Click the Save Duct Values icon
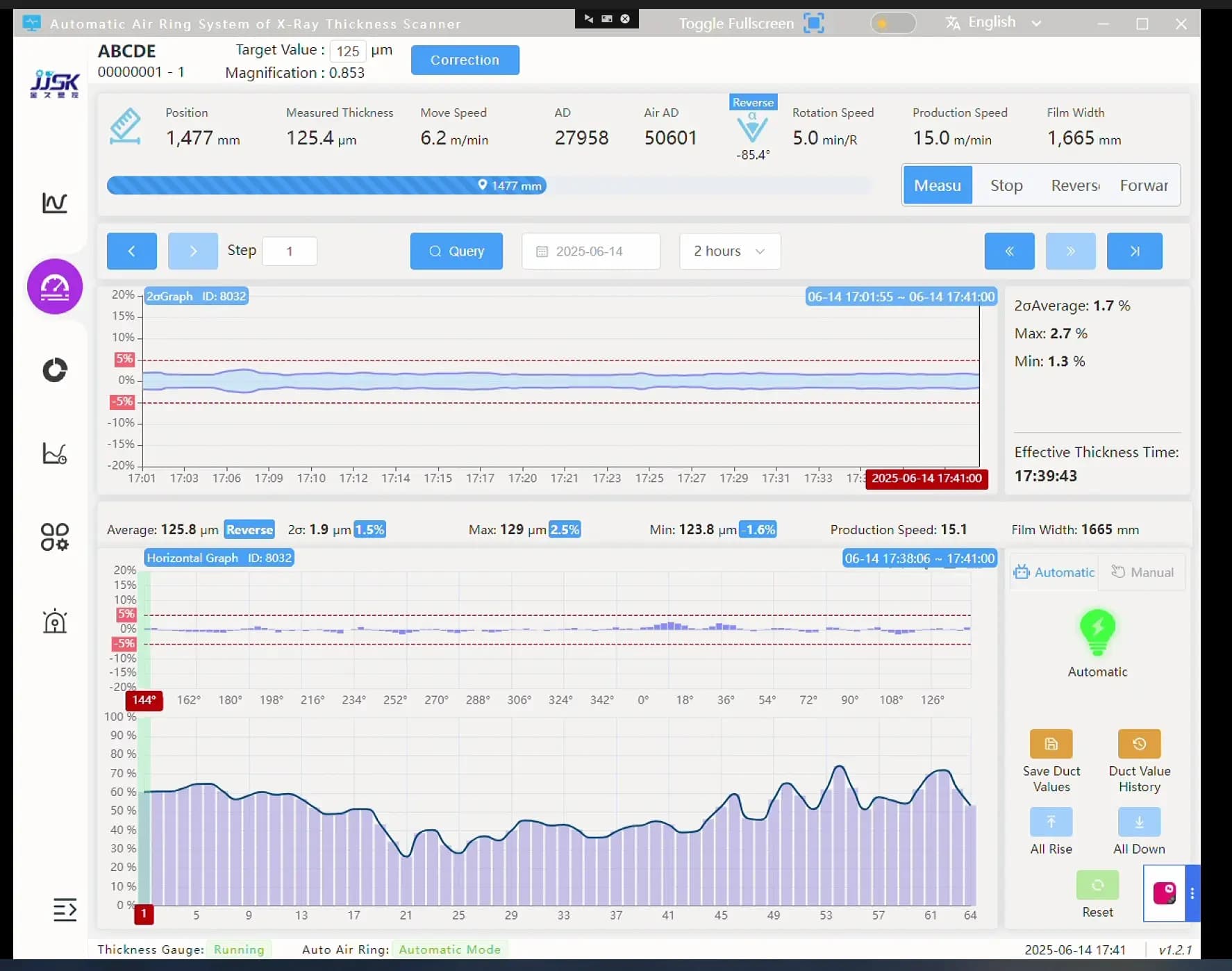The image size is (1232, 971). [1051, 745]
